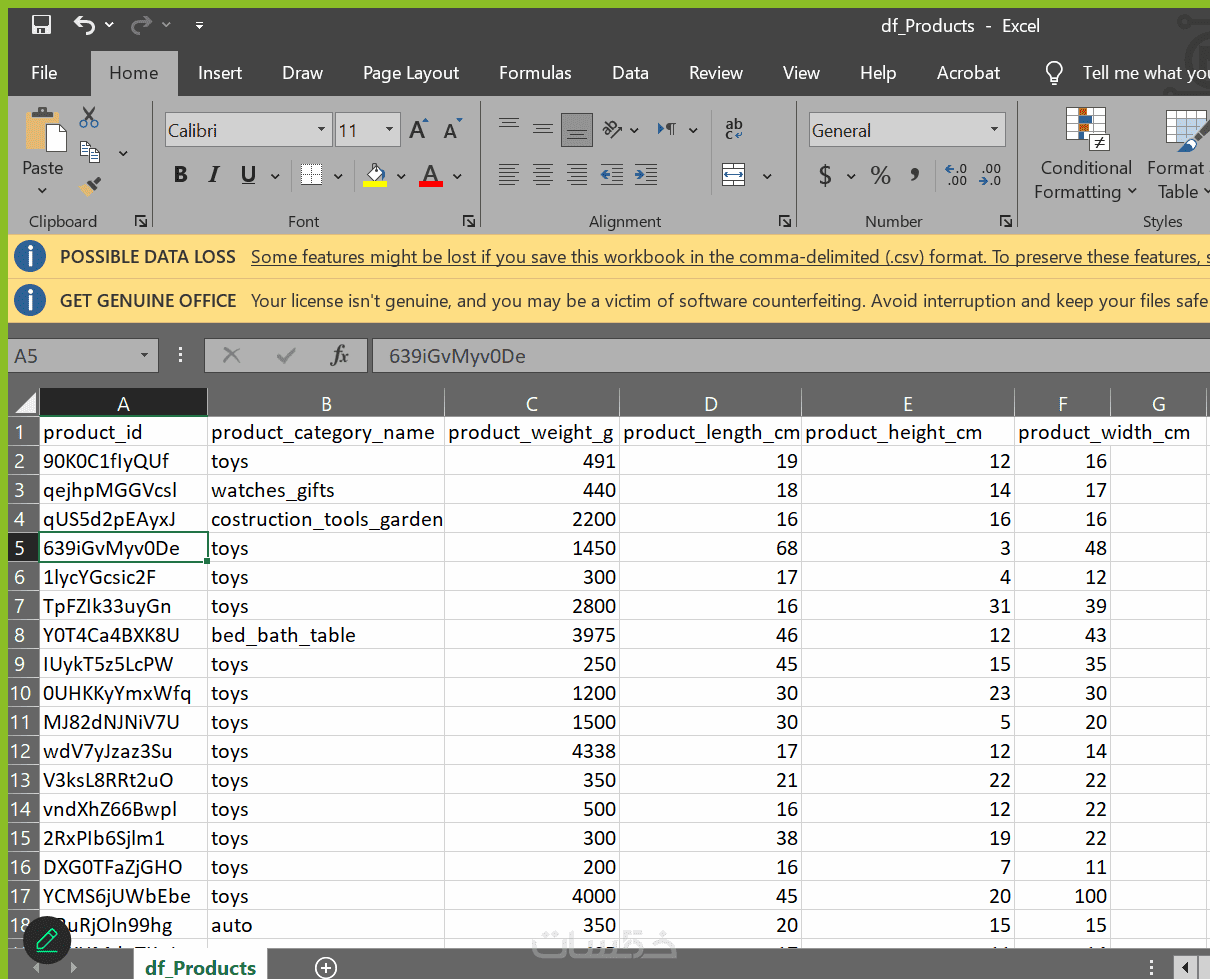Toggle Bold formatting

click(181, 175)
